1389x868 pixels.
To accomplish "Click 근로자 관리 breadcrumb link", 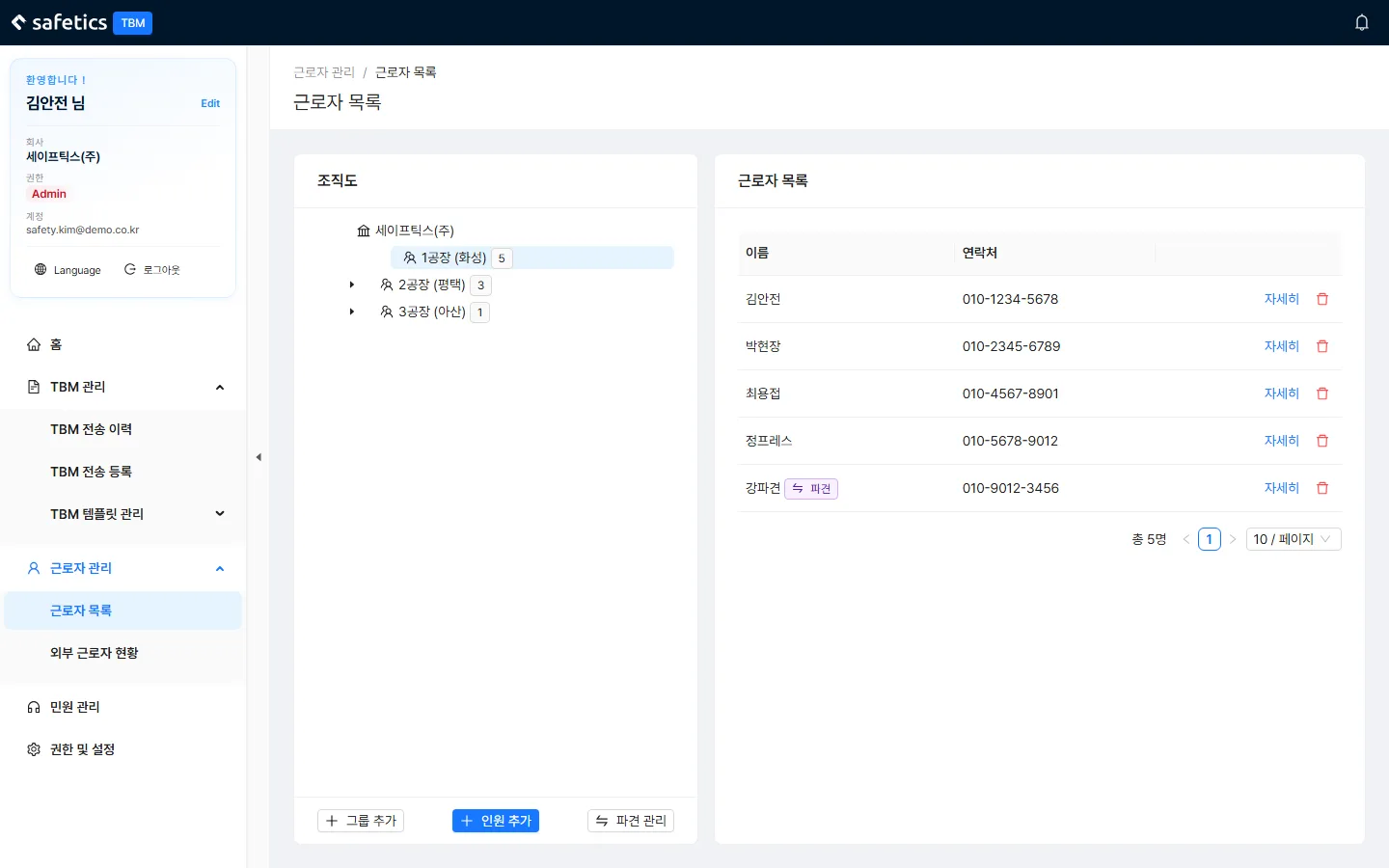I will tap(324, 72).
